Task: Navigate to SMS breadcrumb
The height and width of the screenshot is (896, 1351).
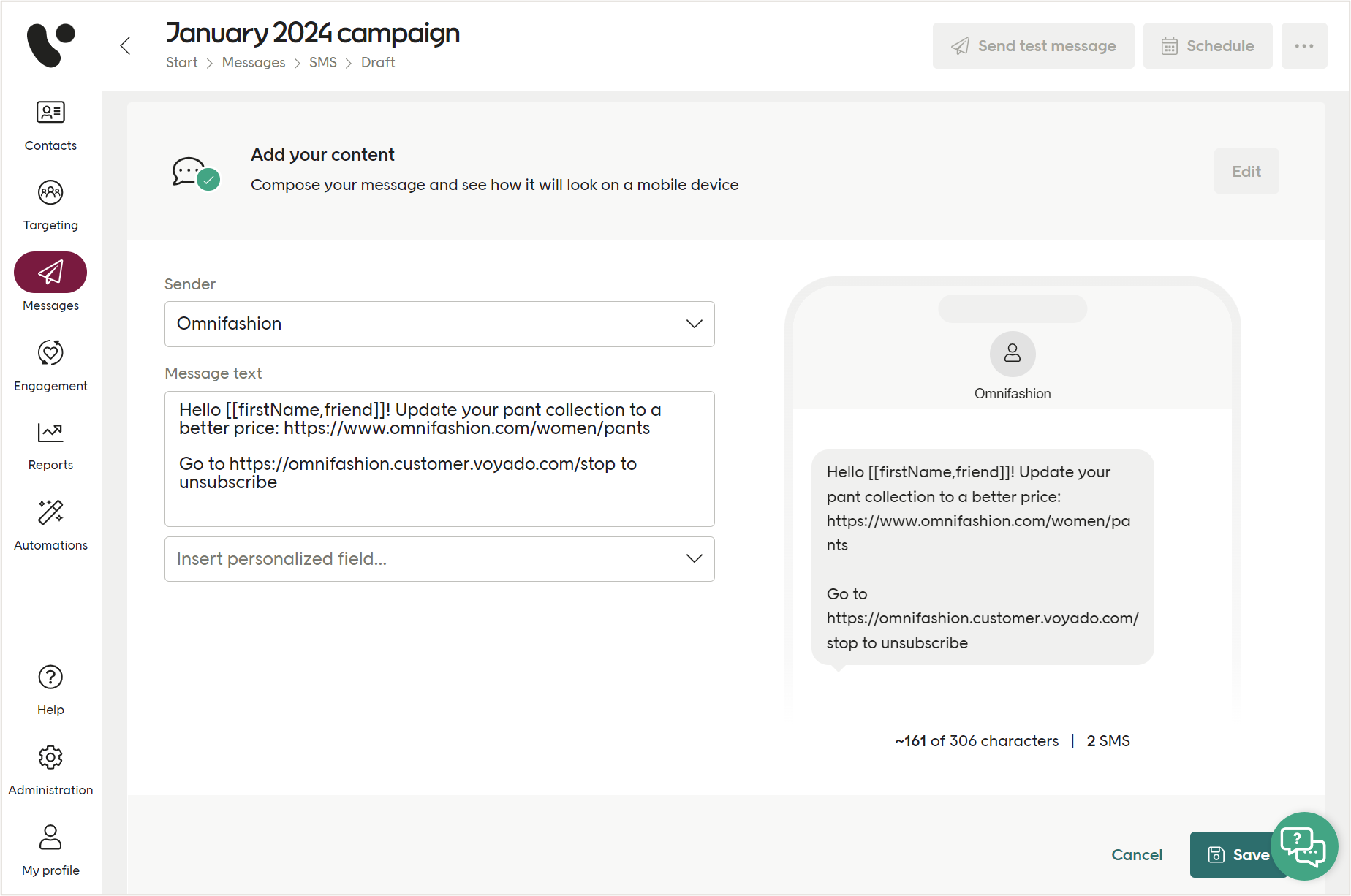Action: click(x=322, y=63)
